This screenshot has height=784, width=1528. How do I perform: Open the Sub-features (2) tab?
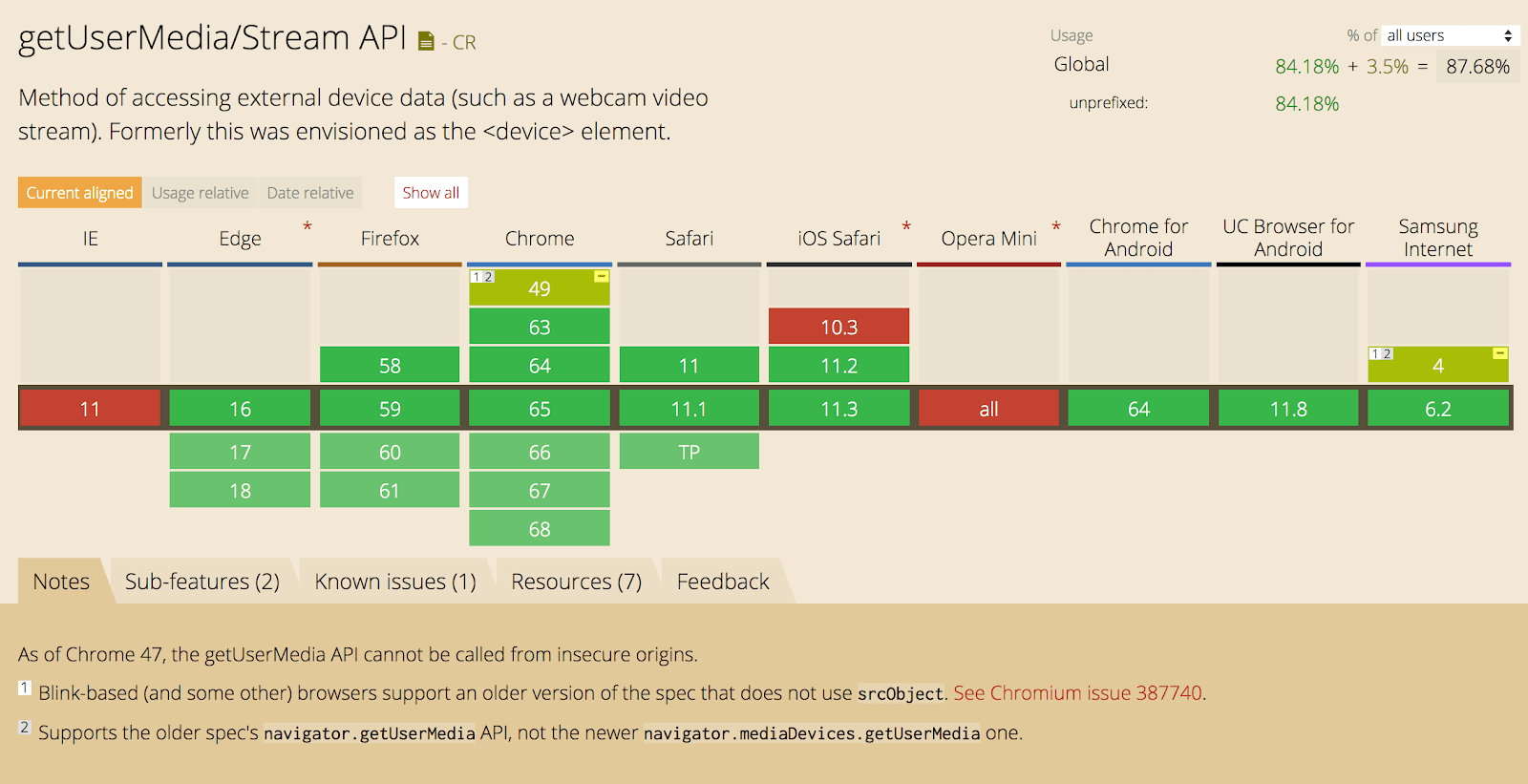[x=202, y=582]
